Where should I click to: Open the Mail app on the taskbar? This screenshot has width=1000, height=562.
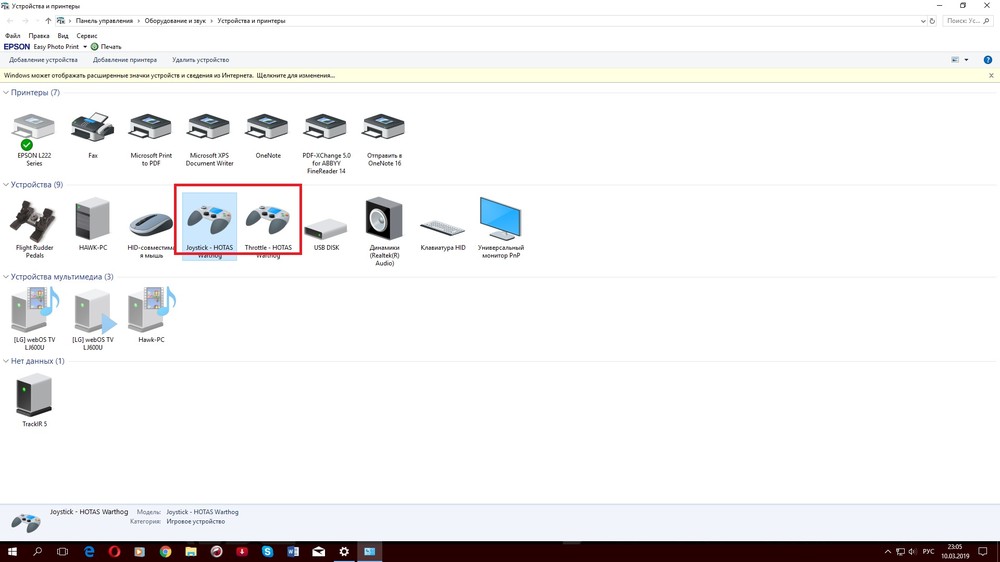tap(318, 551)
